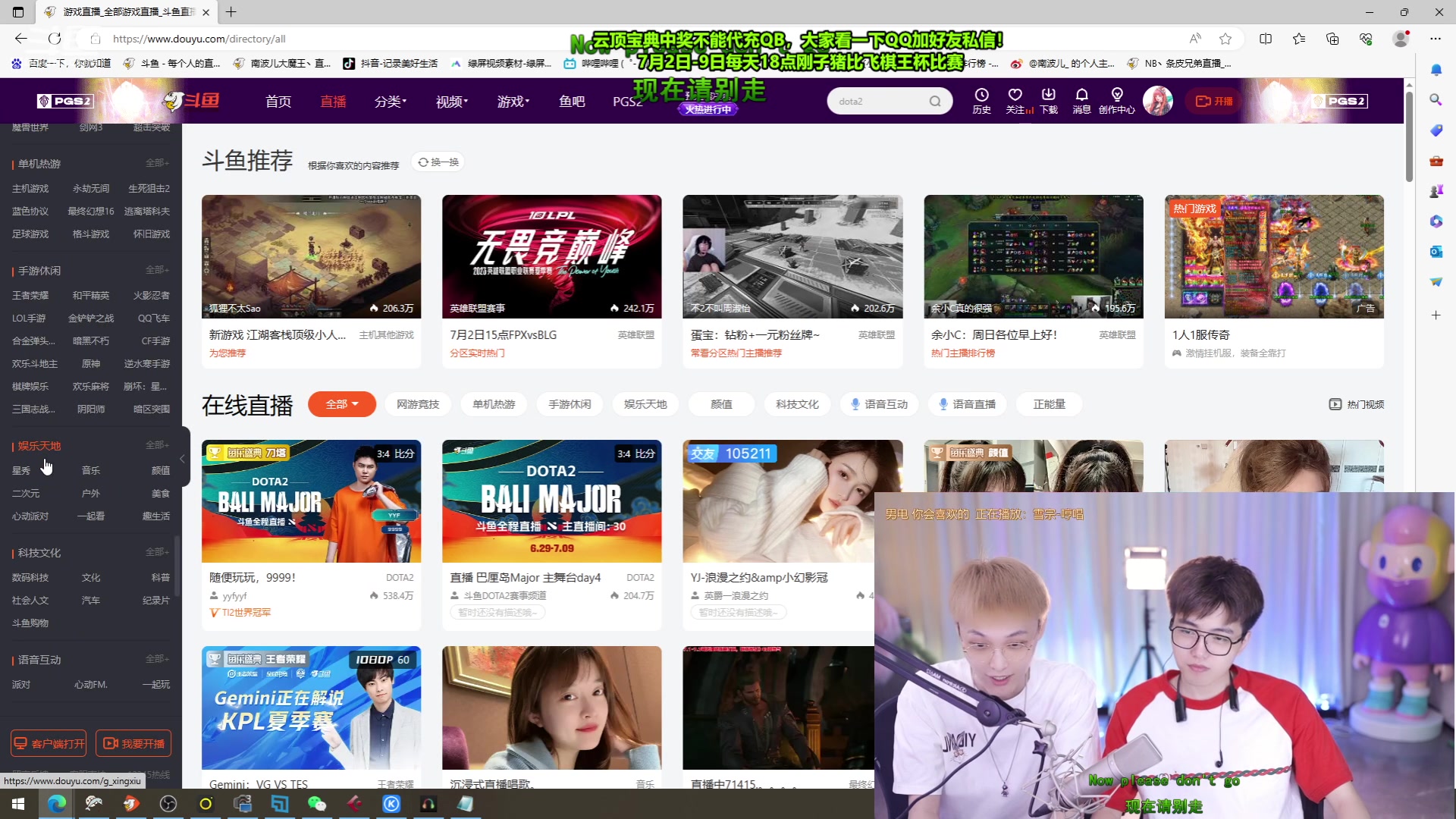Select 正能量 filter tab

tap(1049, 404)
